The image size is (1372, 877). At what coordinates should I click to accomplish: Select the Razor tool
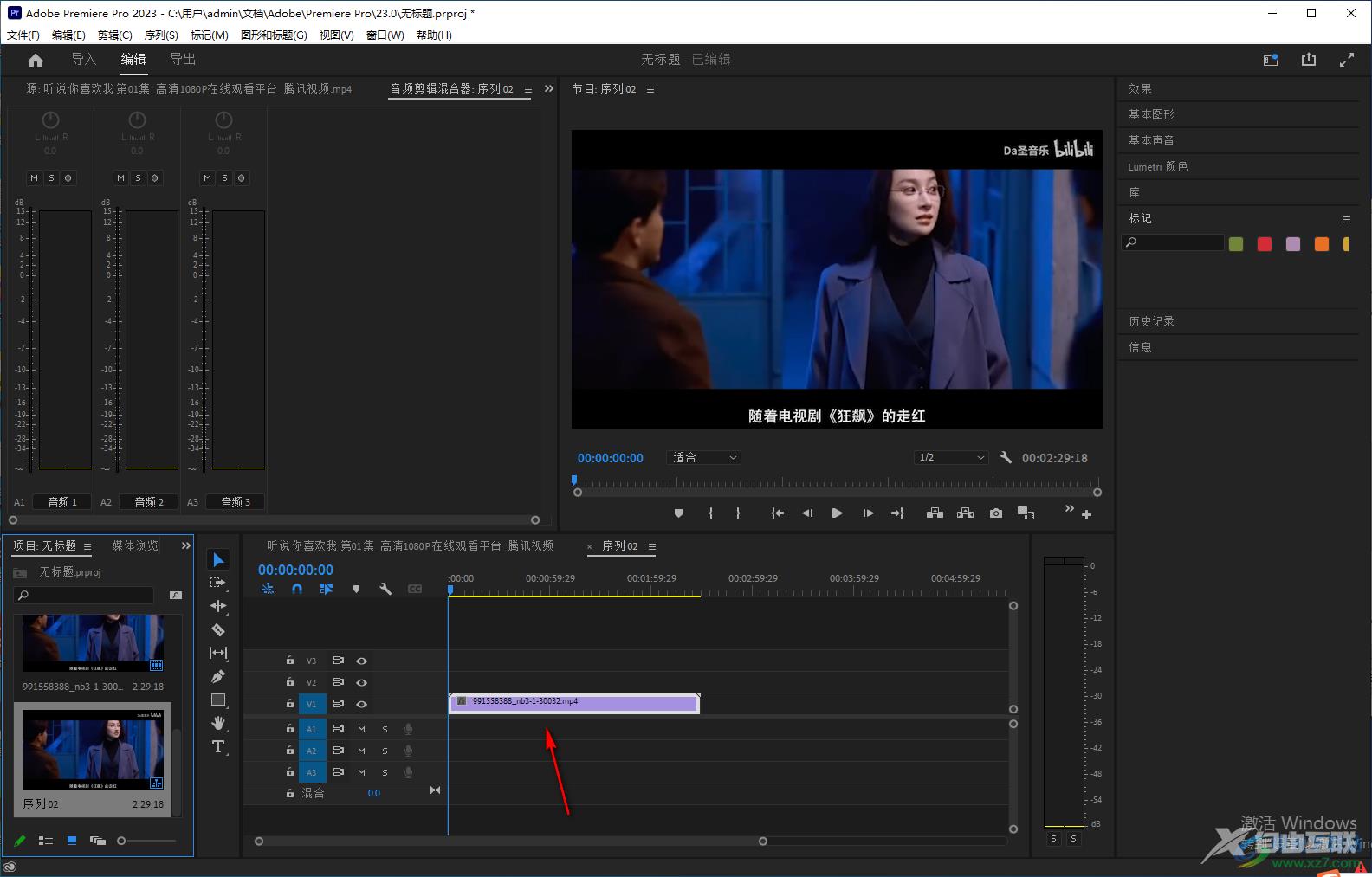[218, 629]
